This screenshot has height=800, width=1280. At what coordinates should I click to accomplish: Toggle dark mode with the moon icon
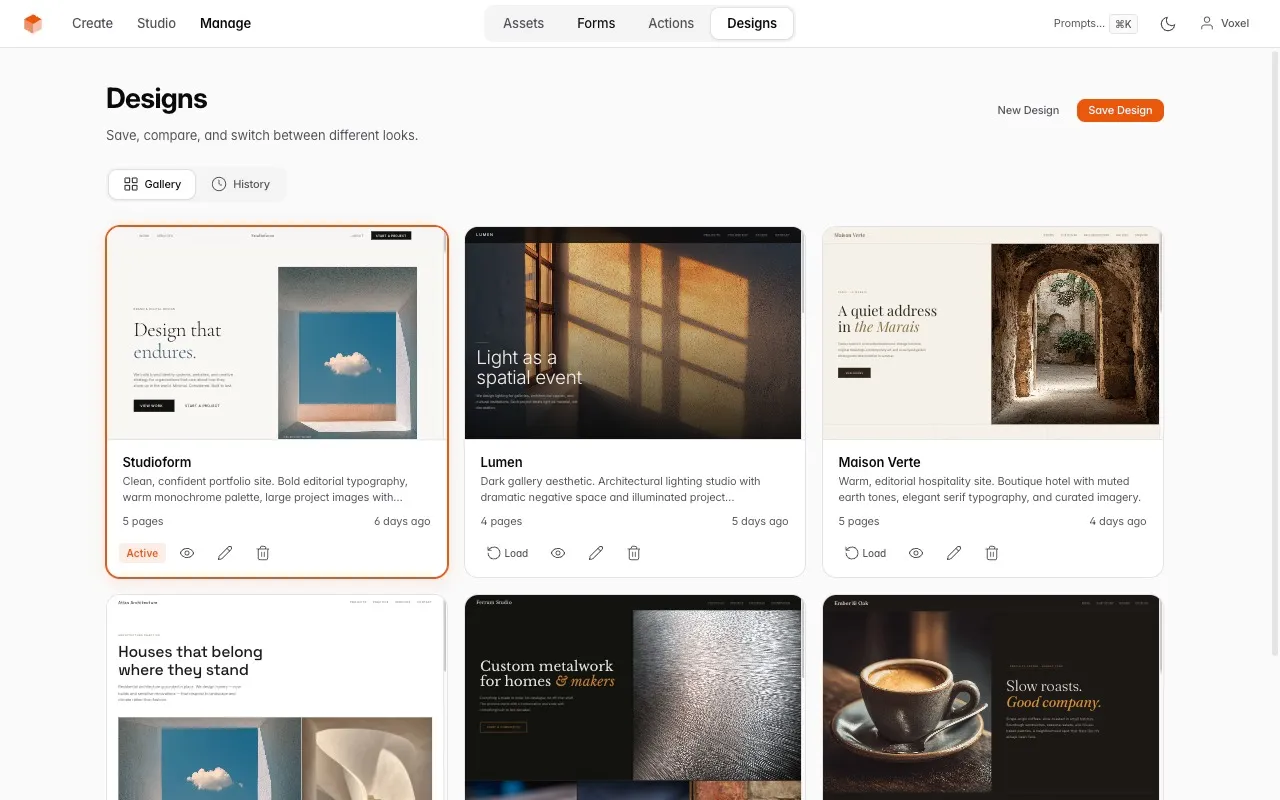point(1167,23)
